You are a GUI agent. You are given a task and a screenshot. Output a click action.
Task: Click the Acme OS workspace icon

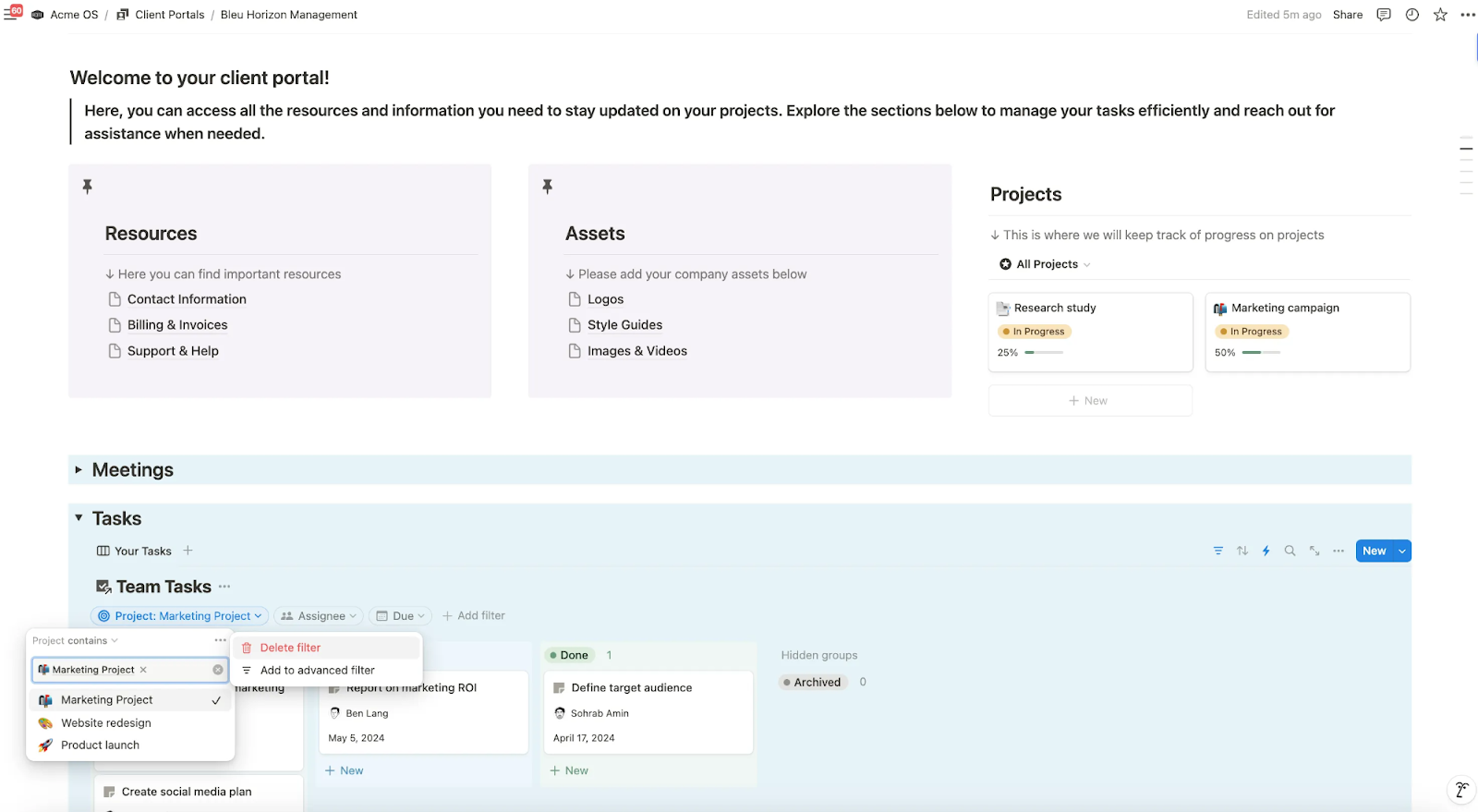point(38,15)
